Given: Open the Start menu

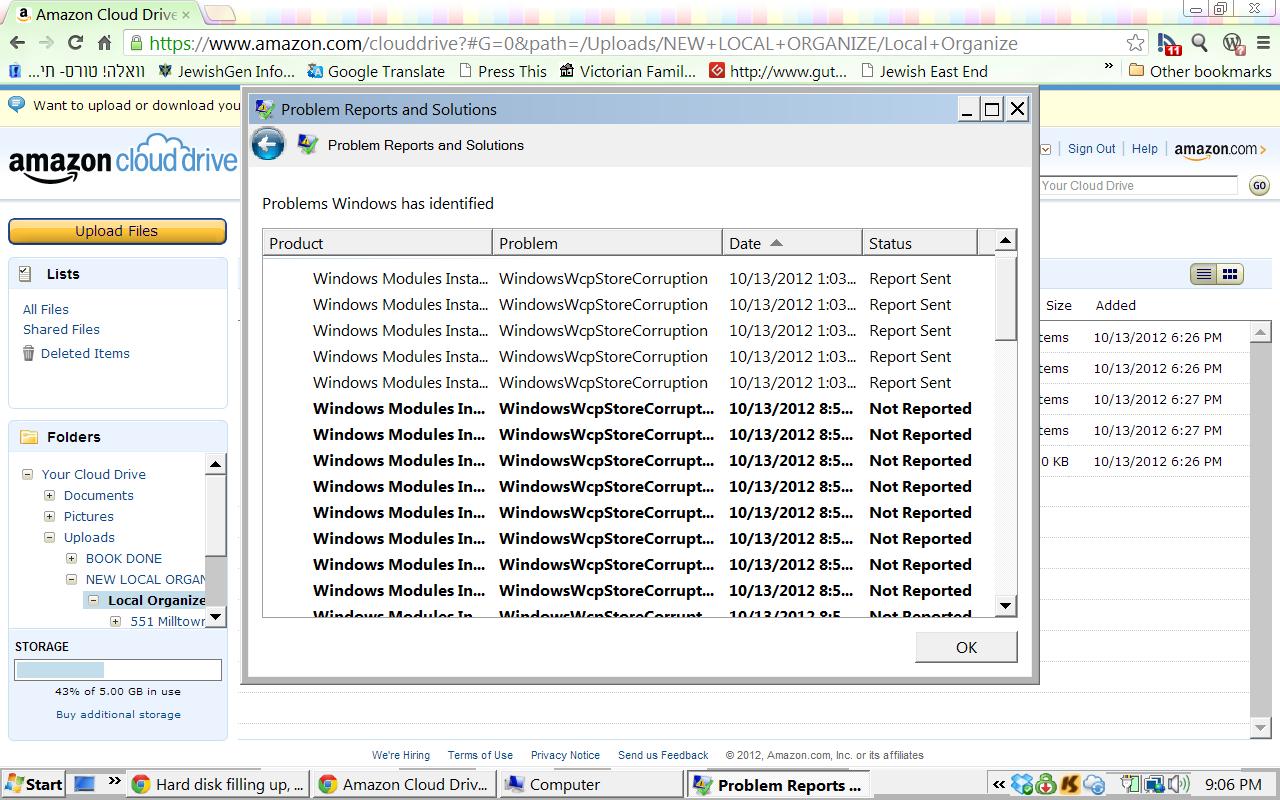Looking at the screenshot, I should pos(33,784).
